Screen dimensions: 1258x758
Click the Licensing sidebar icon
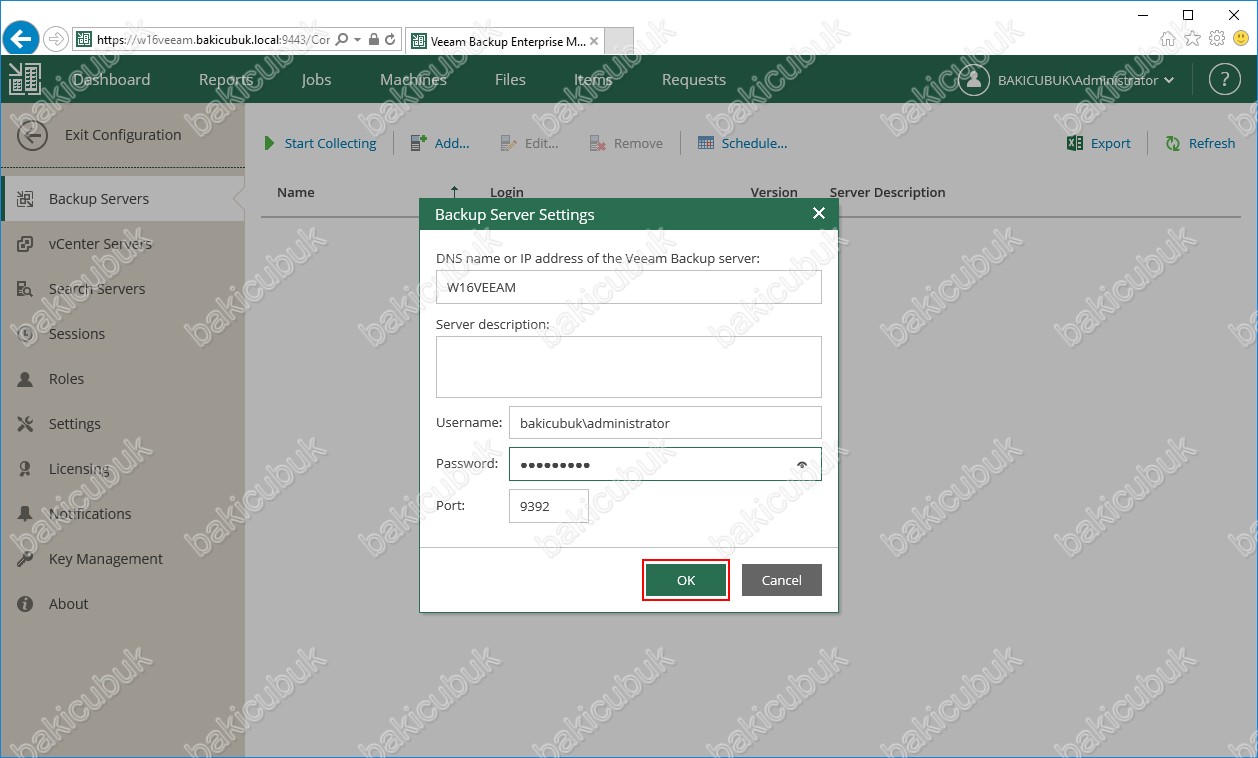pyautogui.click(x=26, y=469)
